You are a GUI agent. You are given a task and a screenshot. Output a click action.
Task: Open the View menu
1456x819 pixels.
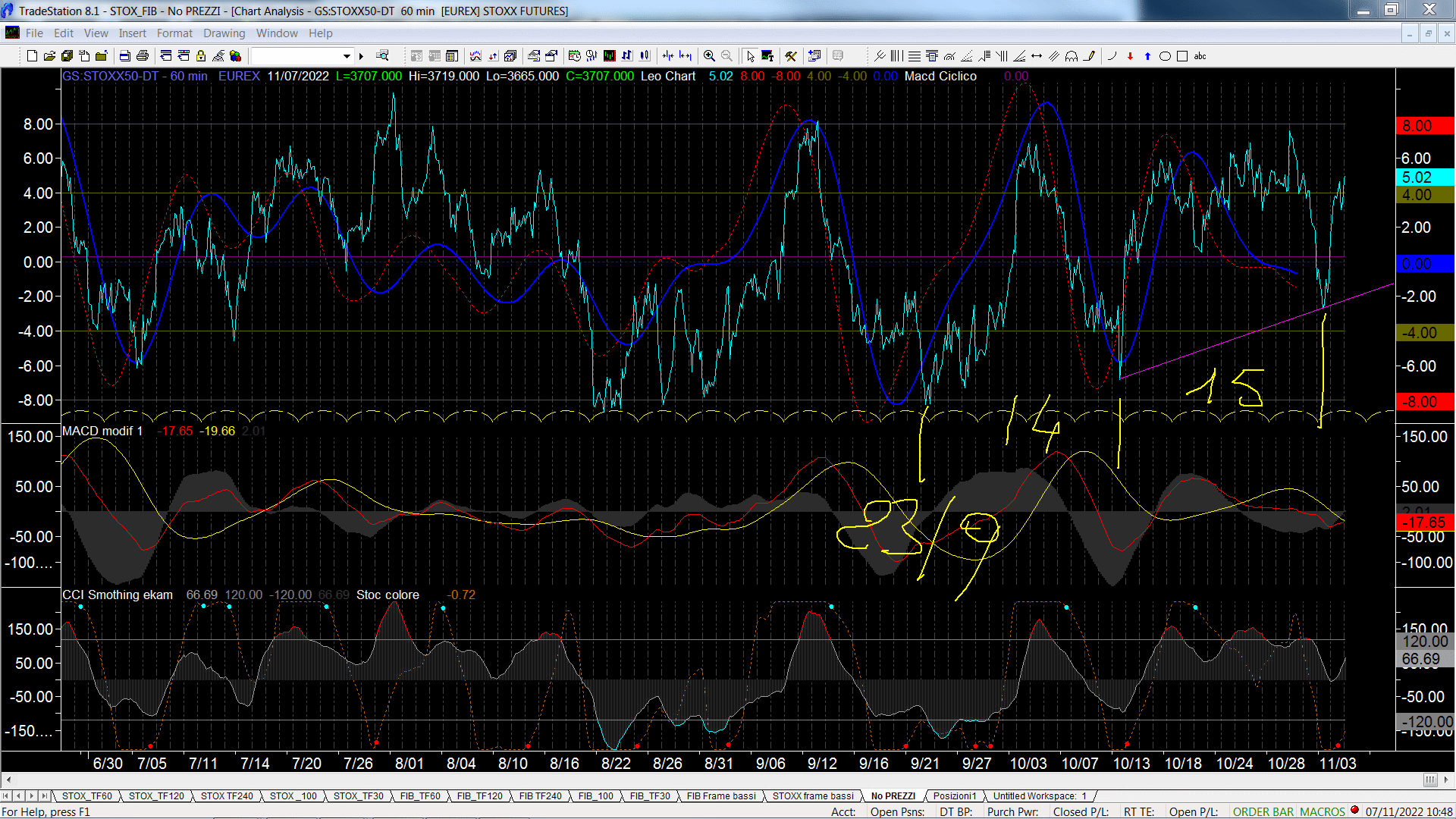point(96,33)
